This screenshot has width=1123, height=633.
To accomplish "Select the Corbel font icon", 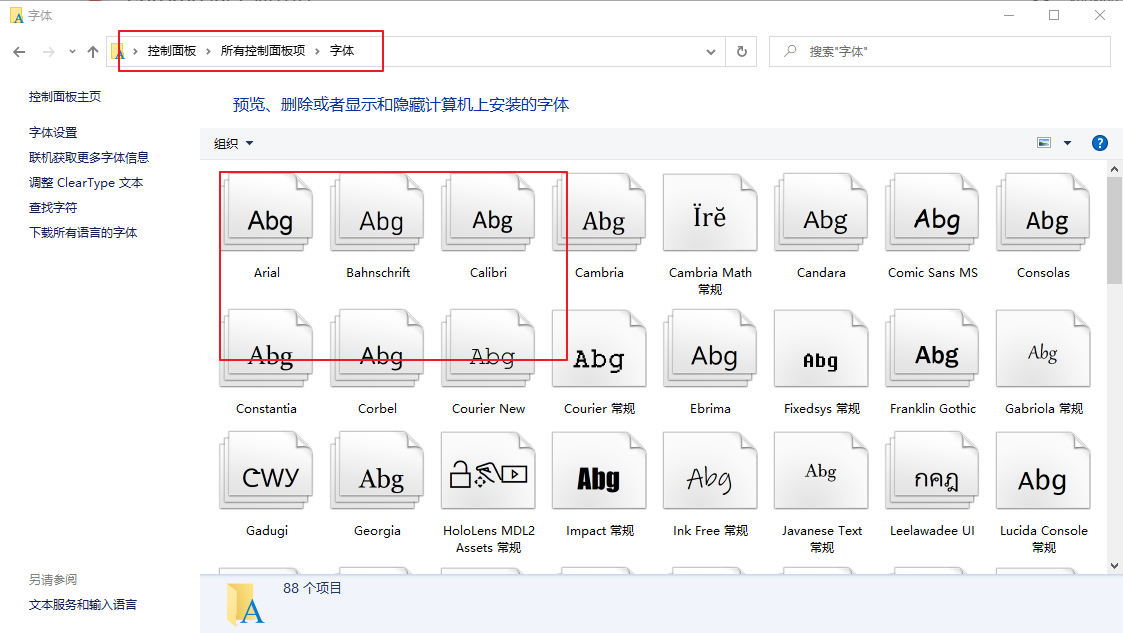I will (377, 349).
